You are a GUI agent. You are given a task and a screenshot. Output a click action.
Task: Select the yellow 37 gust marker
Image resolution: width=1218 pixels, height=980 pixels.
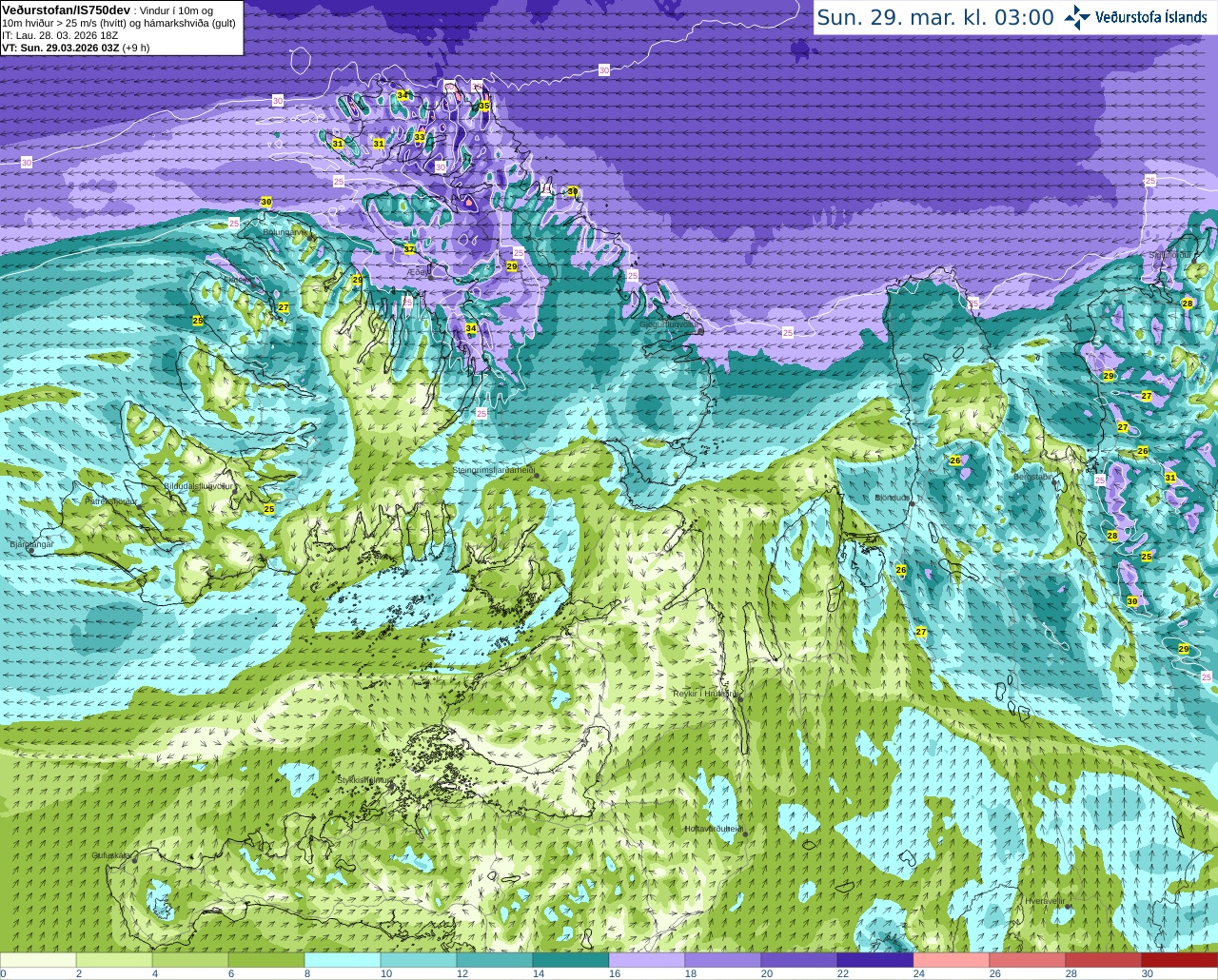409,248
